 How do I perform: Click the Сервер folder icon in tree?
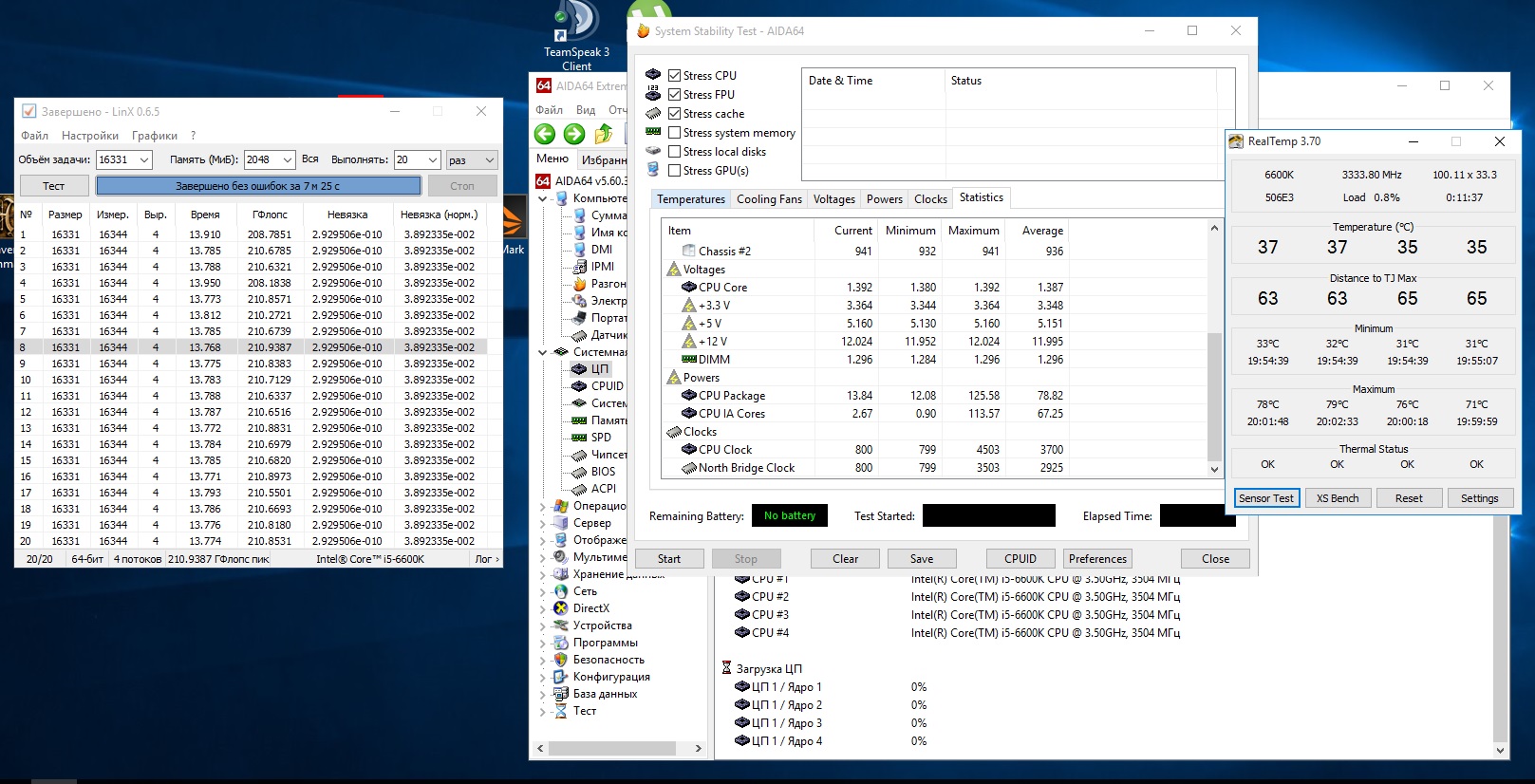561,523
